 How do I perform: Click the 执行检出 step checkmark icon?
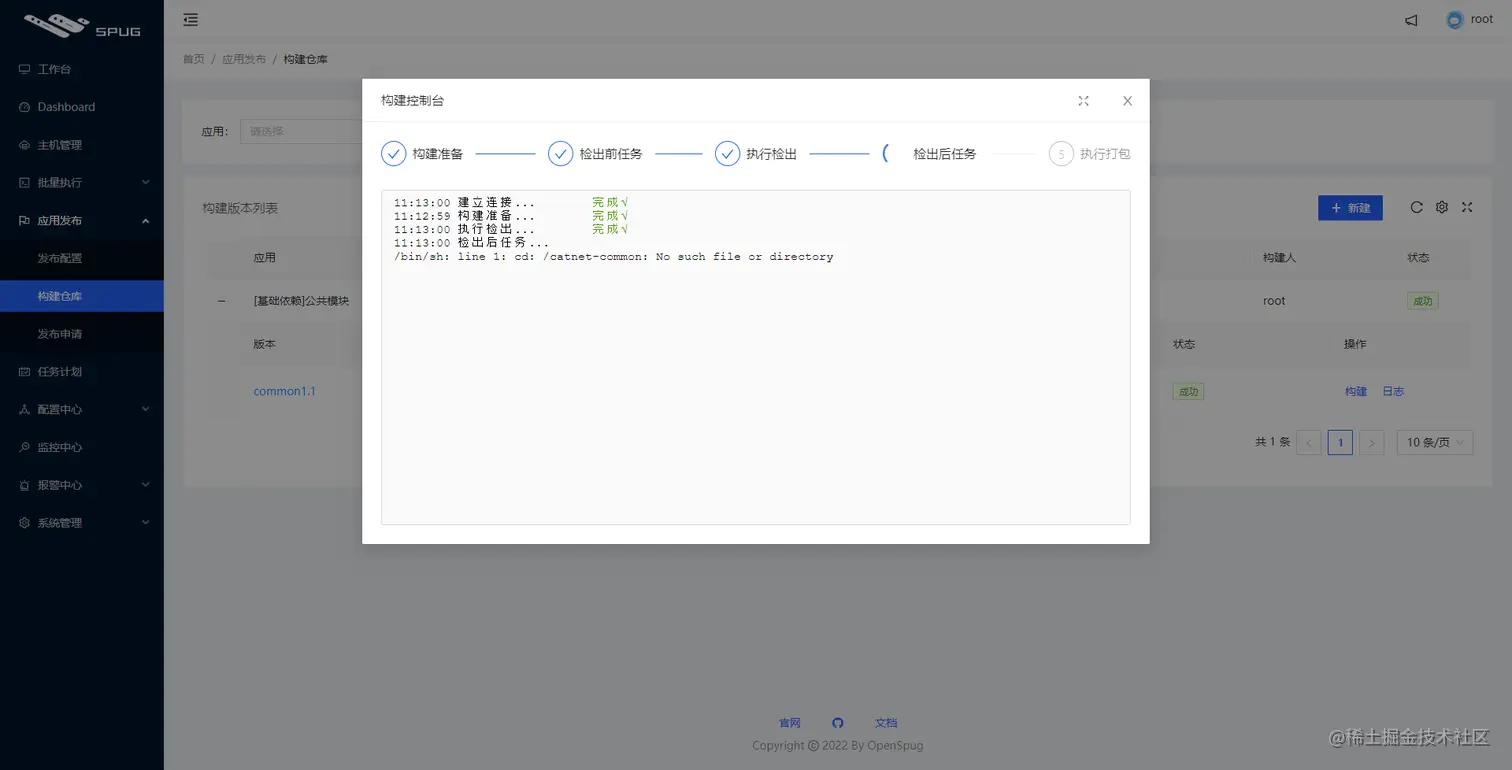[x=727, y=154]
